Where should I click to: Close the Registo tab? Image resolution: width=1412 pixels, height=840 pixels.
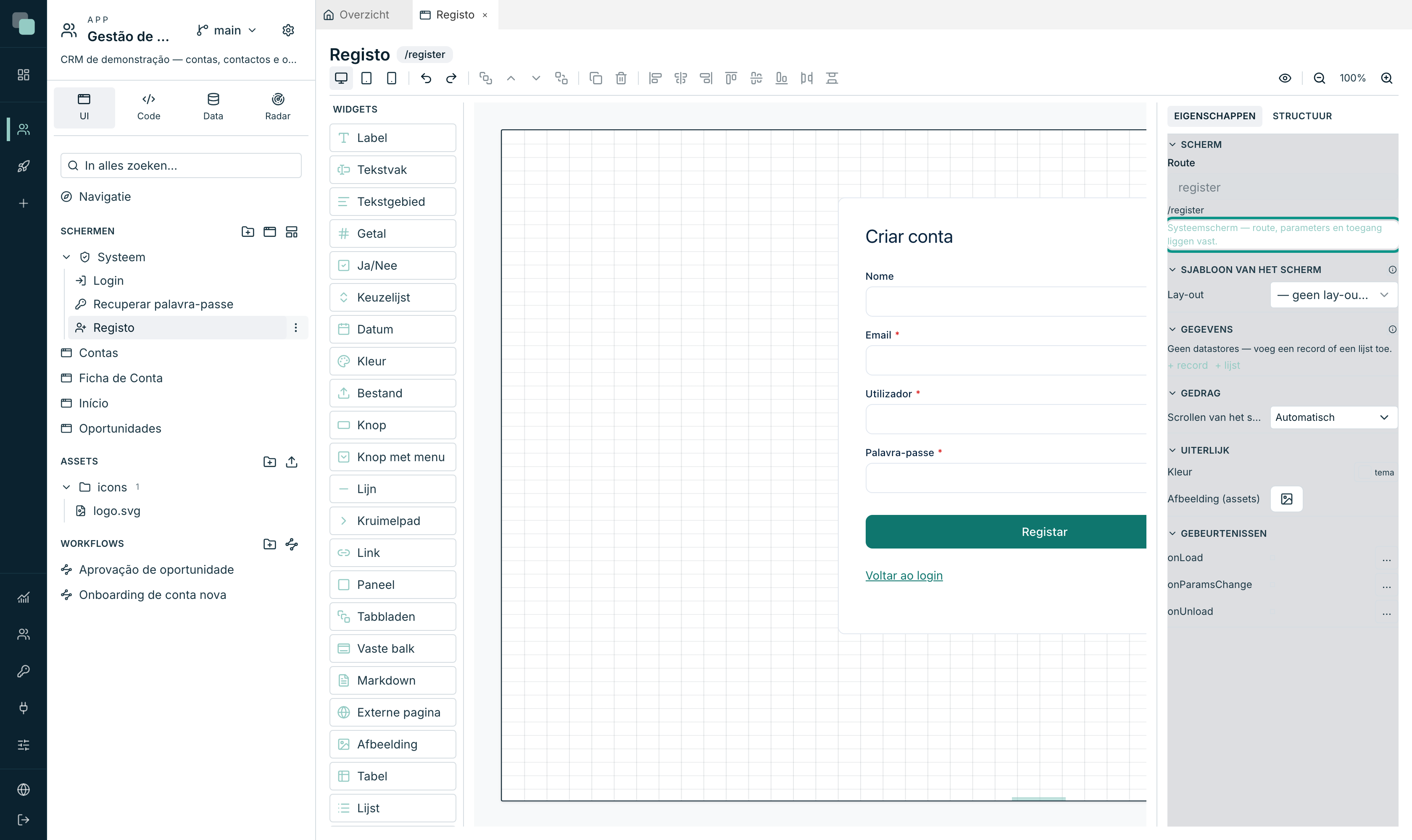tap(485, 15)
